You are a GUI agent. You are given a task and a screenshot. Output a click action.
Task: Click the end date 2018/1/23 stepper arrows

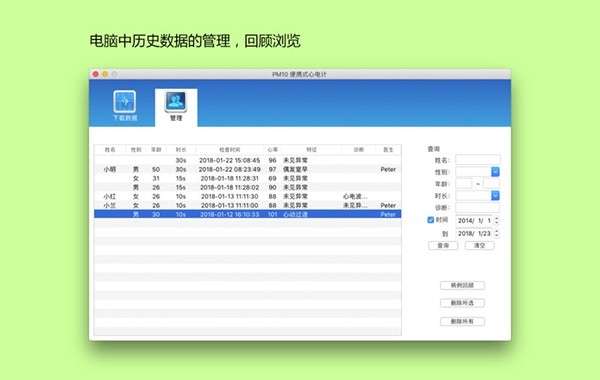(x=497, y=233)
